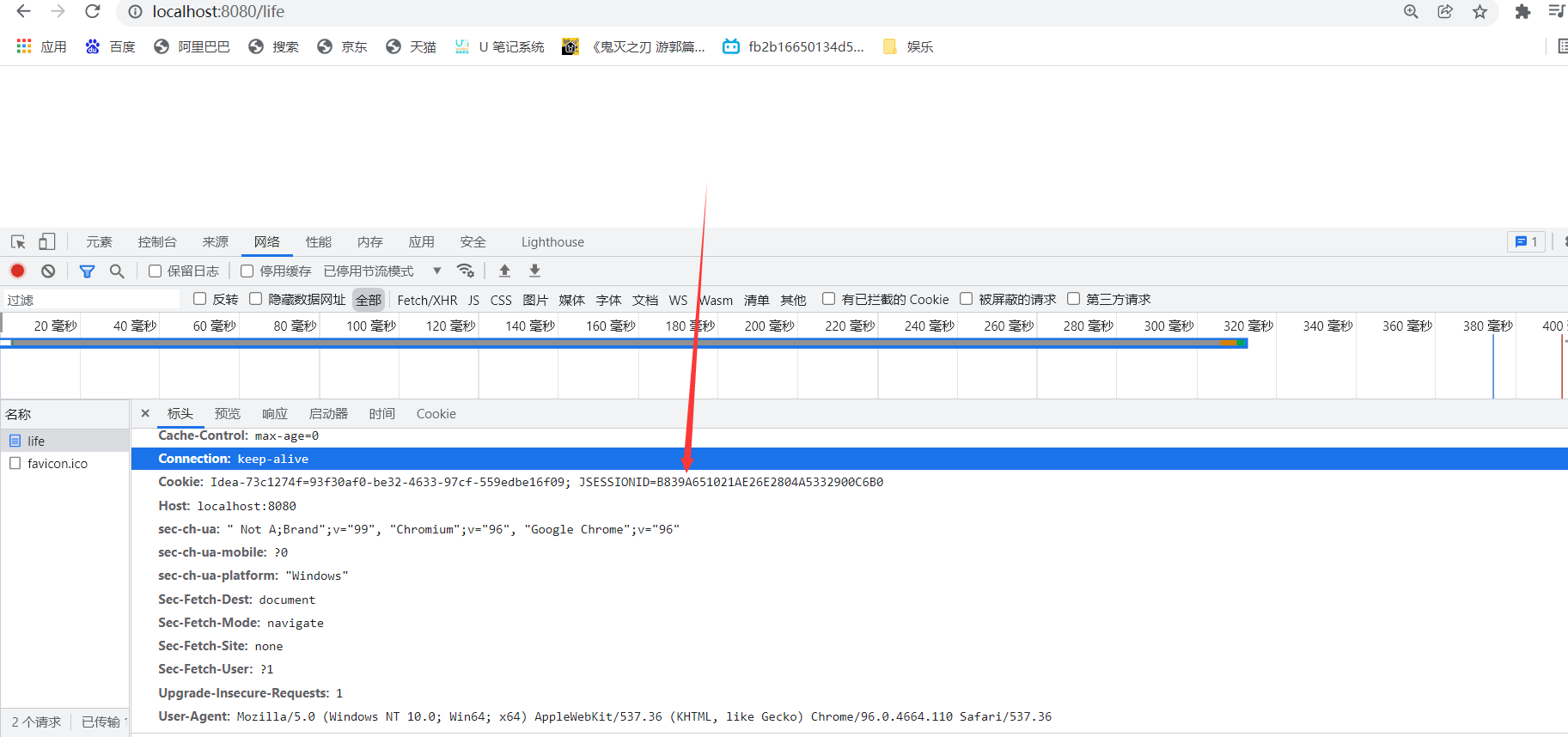Activate the inspect element picker

tap(18, 242)
